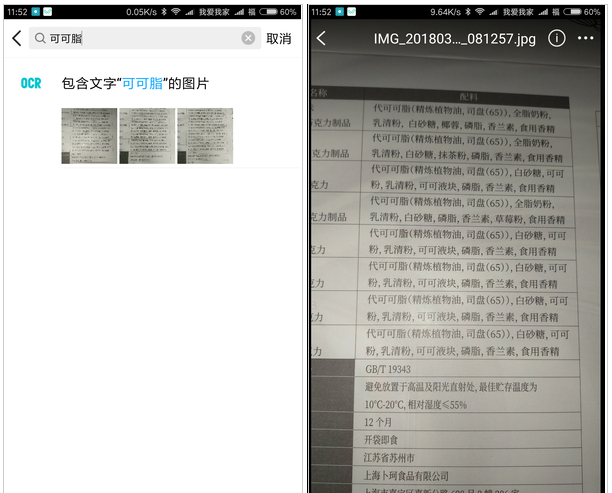This screenshot has width=612, height=493.
Task: Tap the heading 包含文字可可脂的图片
Action: [135, 84]
